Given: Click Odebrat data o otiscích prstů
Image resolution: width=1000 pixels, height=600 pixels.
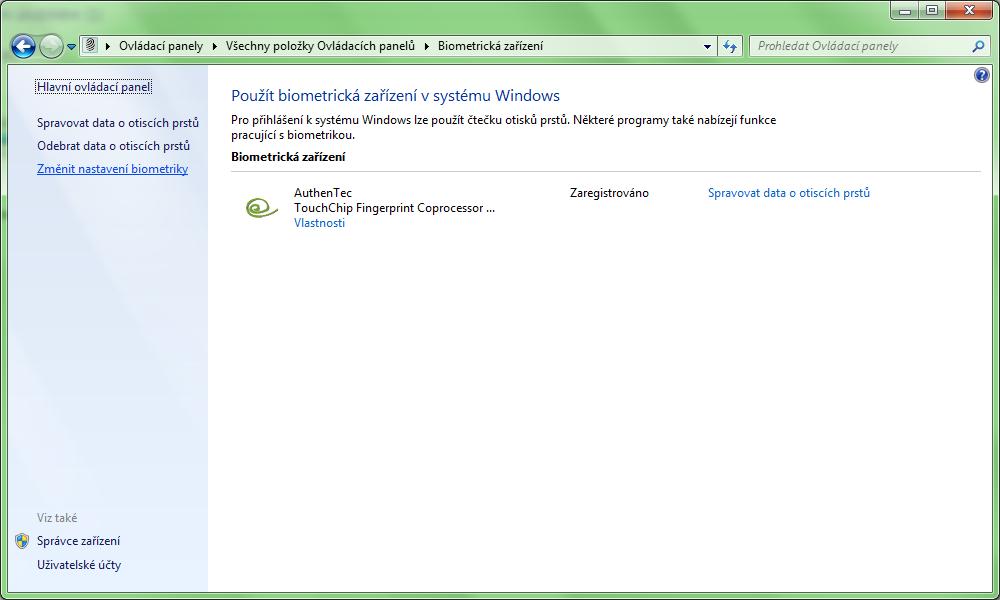Looking at the screenshot, I should tap(113, 146).
